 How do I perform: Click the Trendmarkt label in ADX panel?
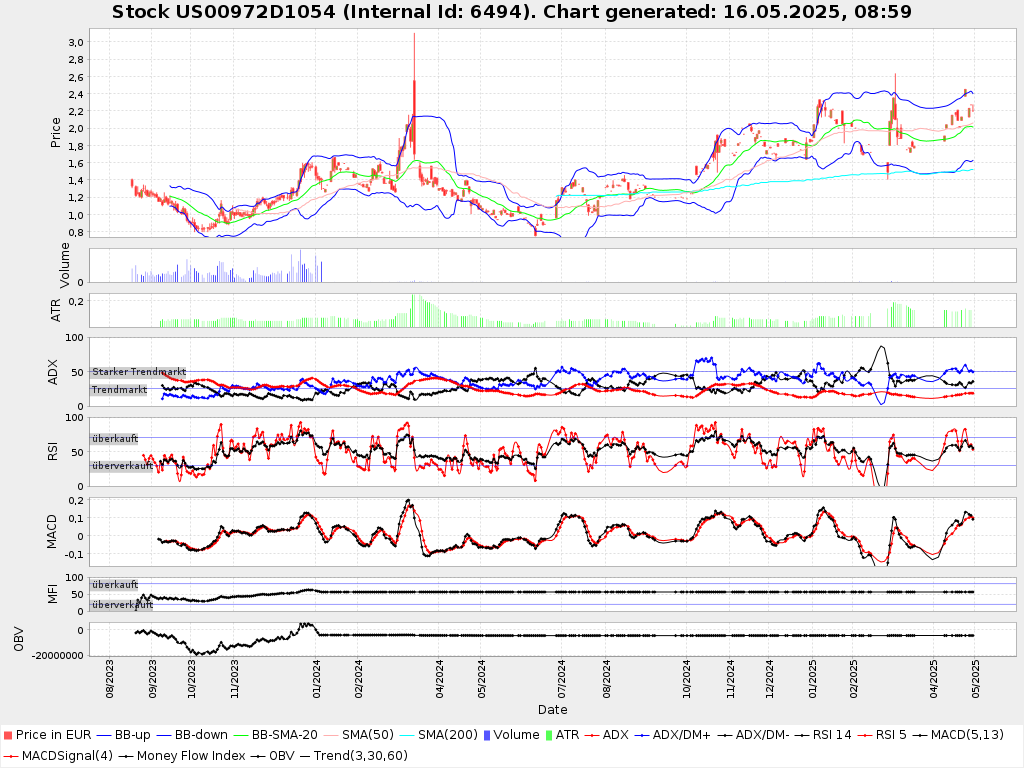tap(119, 390)
